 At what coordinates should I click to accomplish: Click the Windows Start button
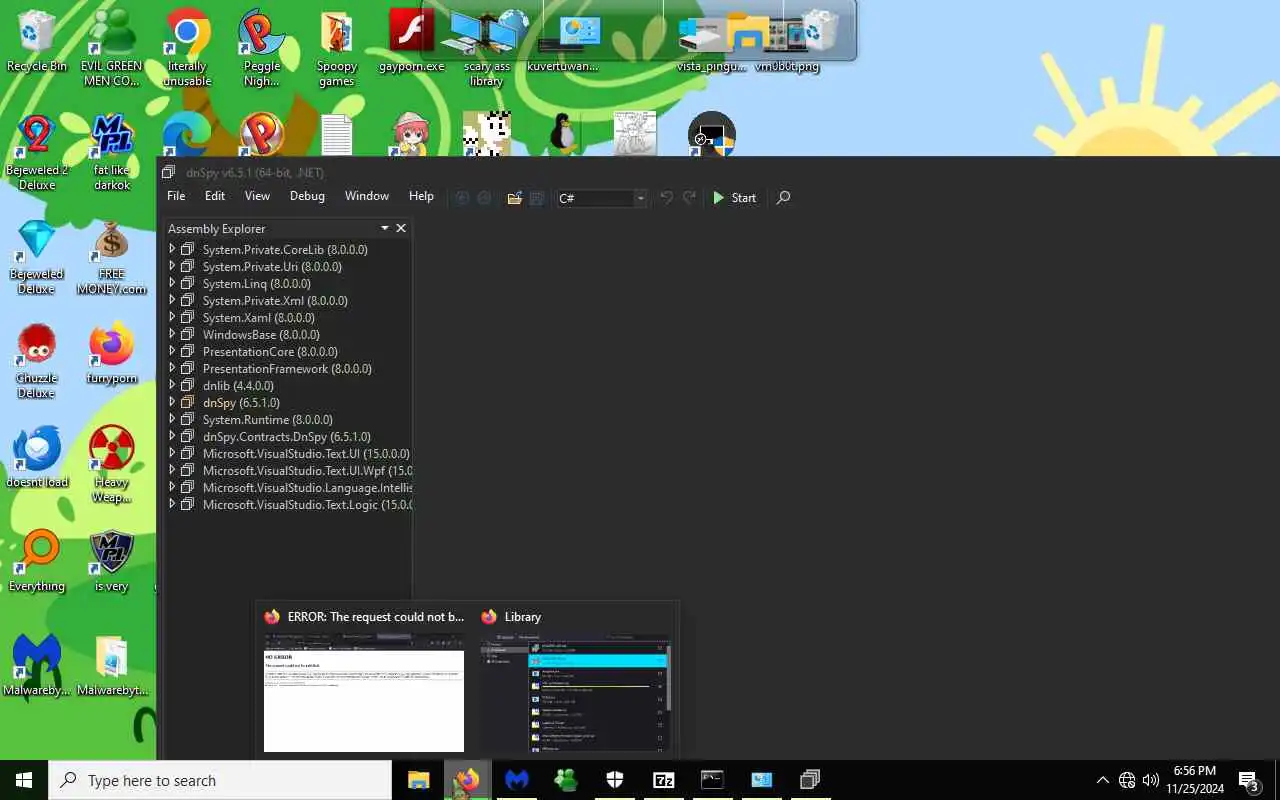coord(24,780)
